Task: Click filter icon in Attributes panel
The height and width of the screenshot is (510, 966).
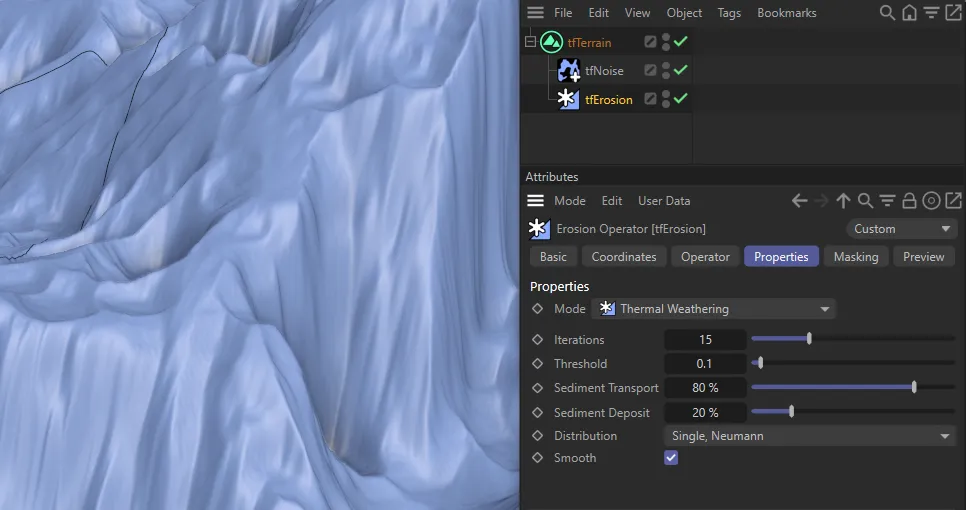Action: coord(887,201)
